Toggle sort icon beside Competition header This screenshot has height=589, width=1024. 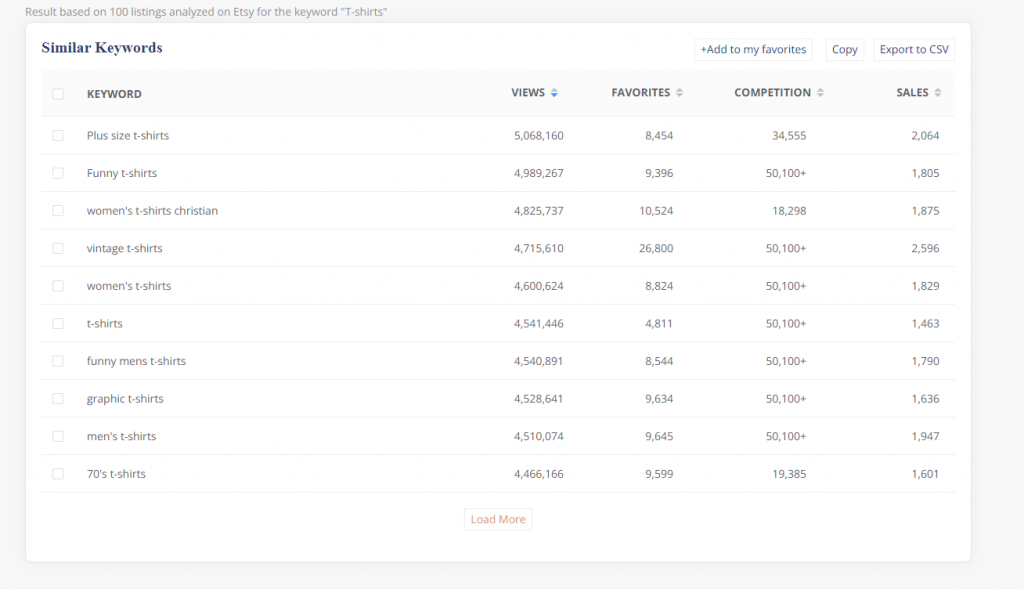[x=820, y=93]
